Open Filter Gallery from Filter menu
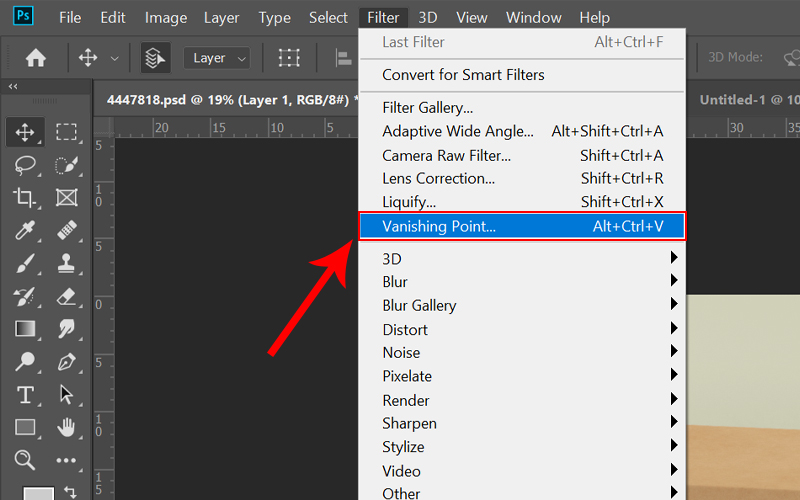This screenshot has width=800, height=500. (522, 108)
